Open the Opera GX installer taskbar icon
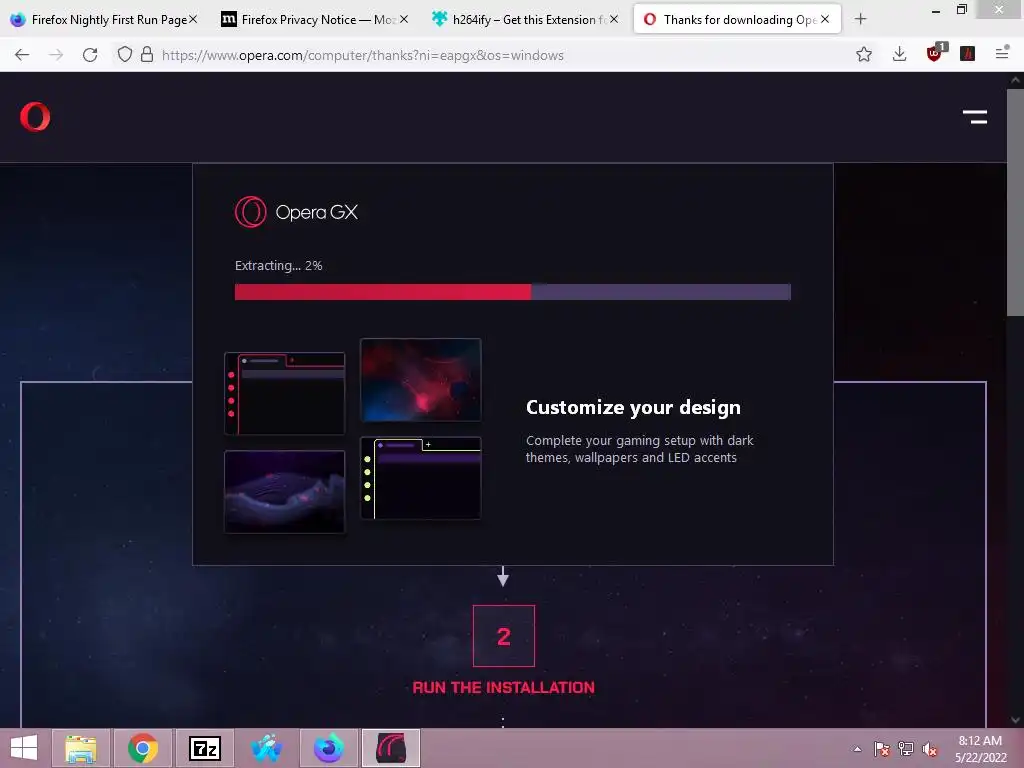The image size is (1024, 768). coord(391,748)
